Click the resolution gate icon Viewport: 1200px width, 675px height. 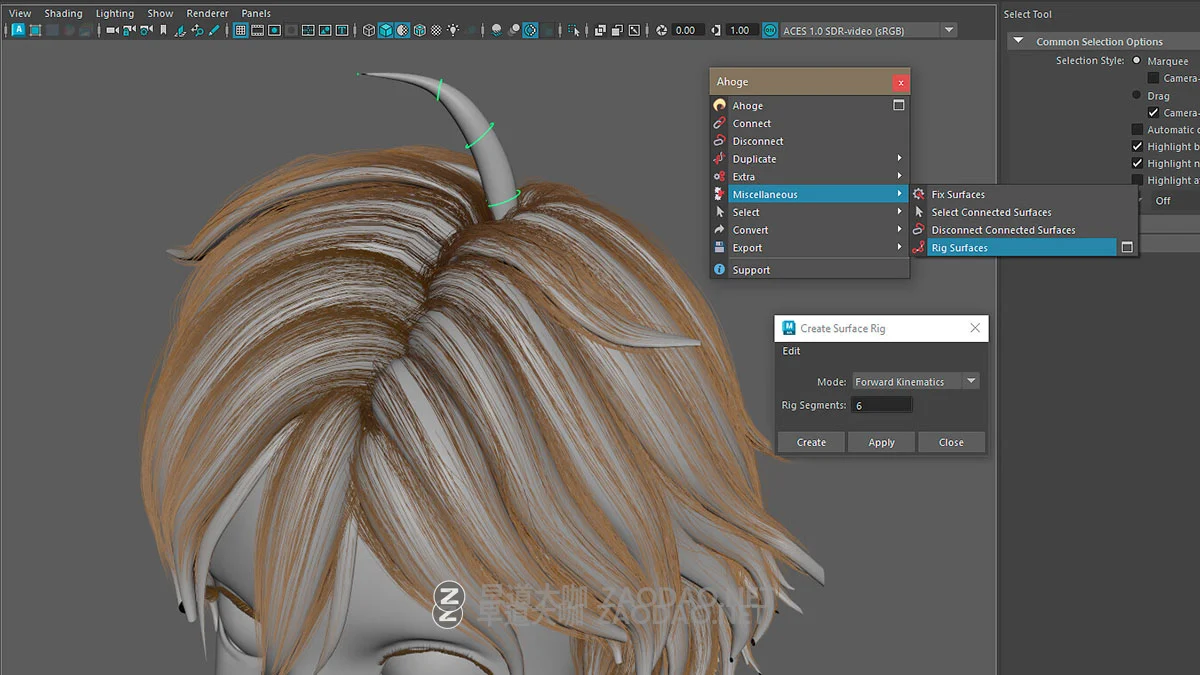(x=274, y=30)
